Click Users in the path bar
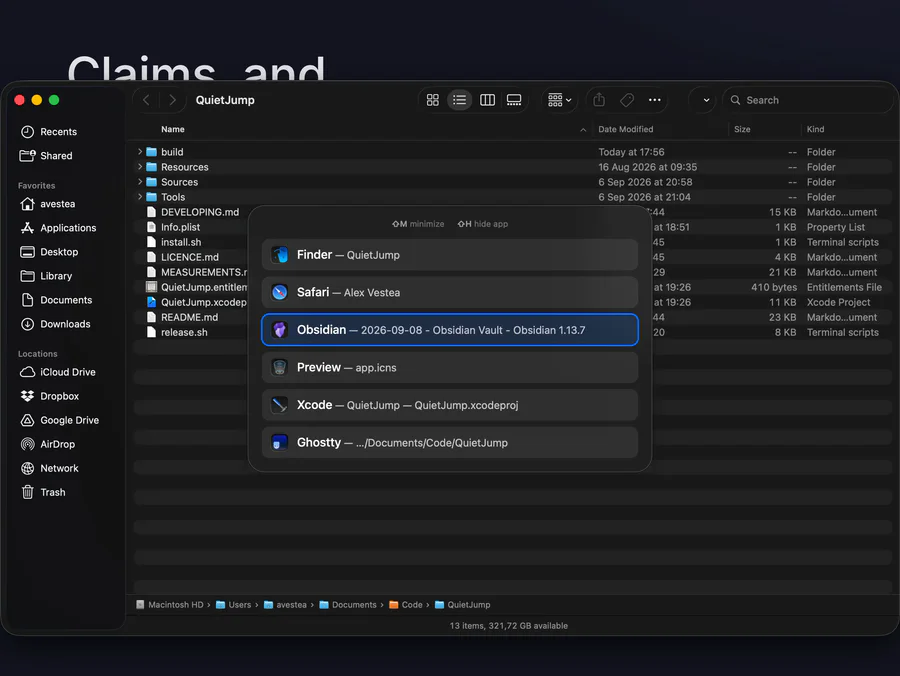 coord(234,605)
